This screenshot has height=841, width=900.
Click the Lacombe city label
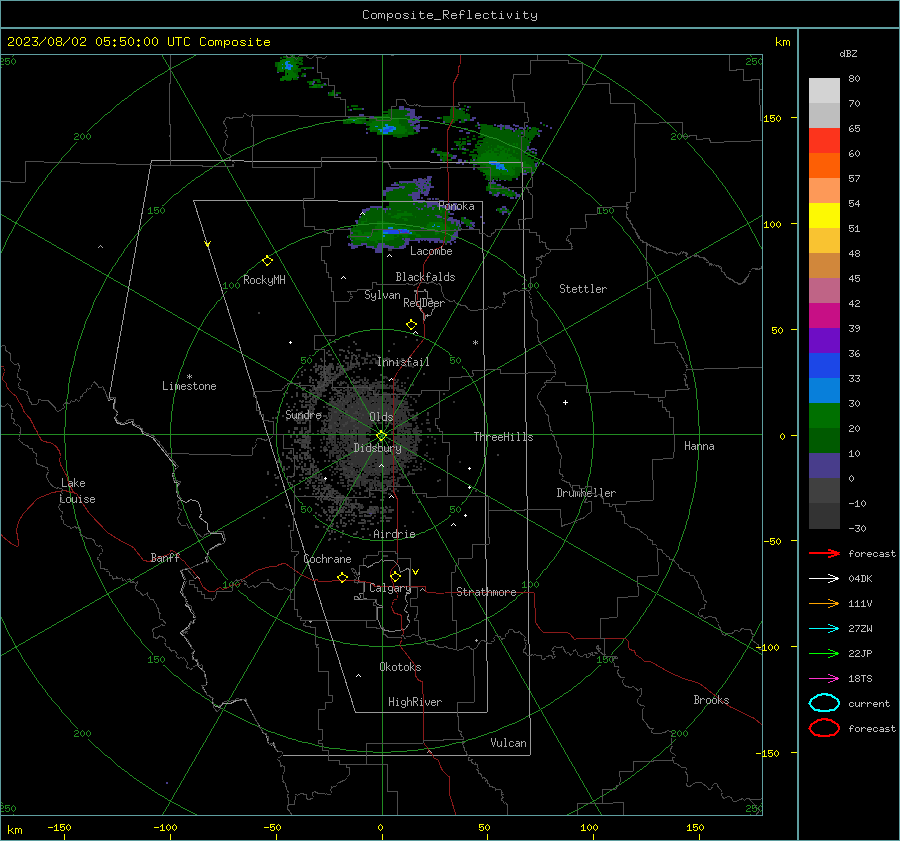[x=431, y=251]
